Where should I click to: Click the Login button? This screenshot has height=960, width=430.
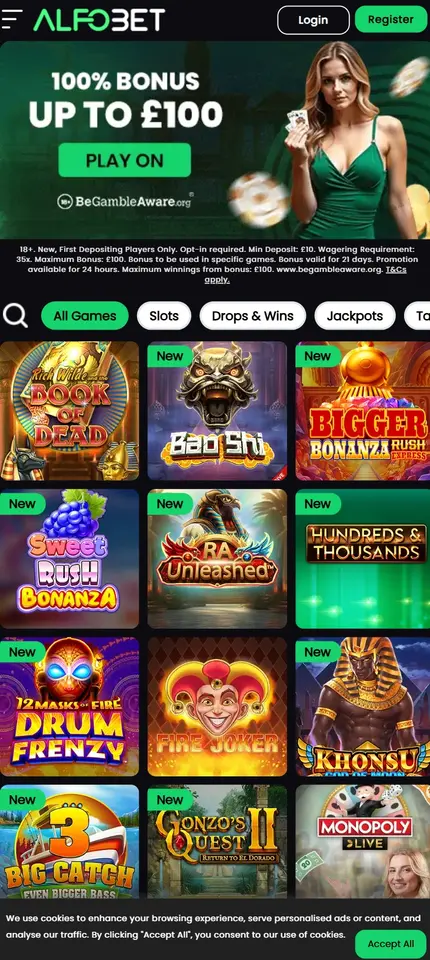tap(313, 20)
